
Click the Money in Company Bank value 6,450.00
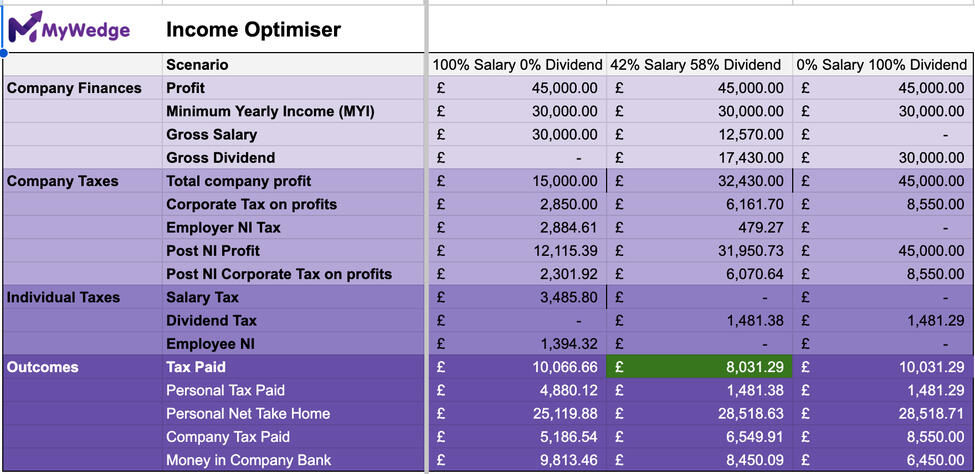[x=930, y=460]
